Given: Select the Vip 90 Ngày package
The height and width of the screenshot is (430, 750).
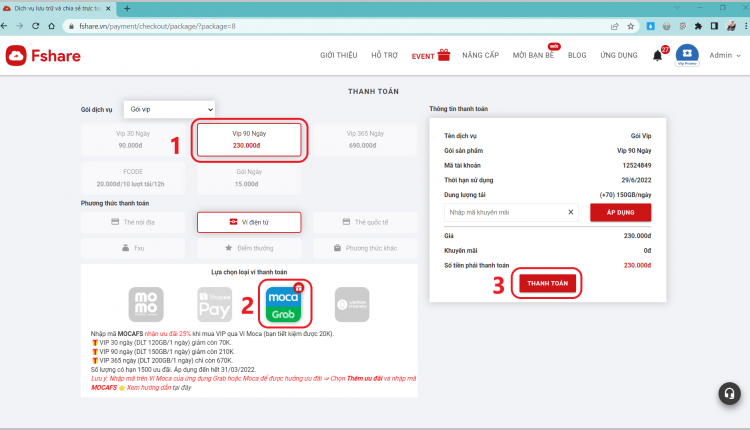Looking at the screenshot, I should coord(249,140).
